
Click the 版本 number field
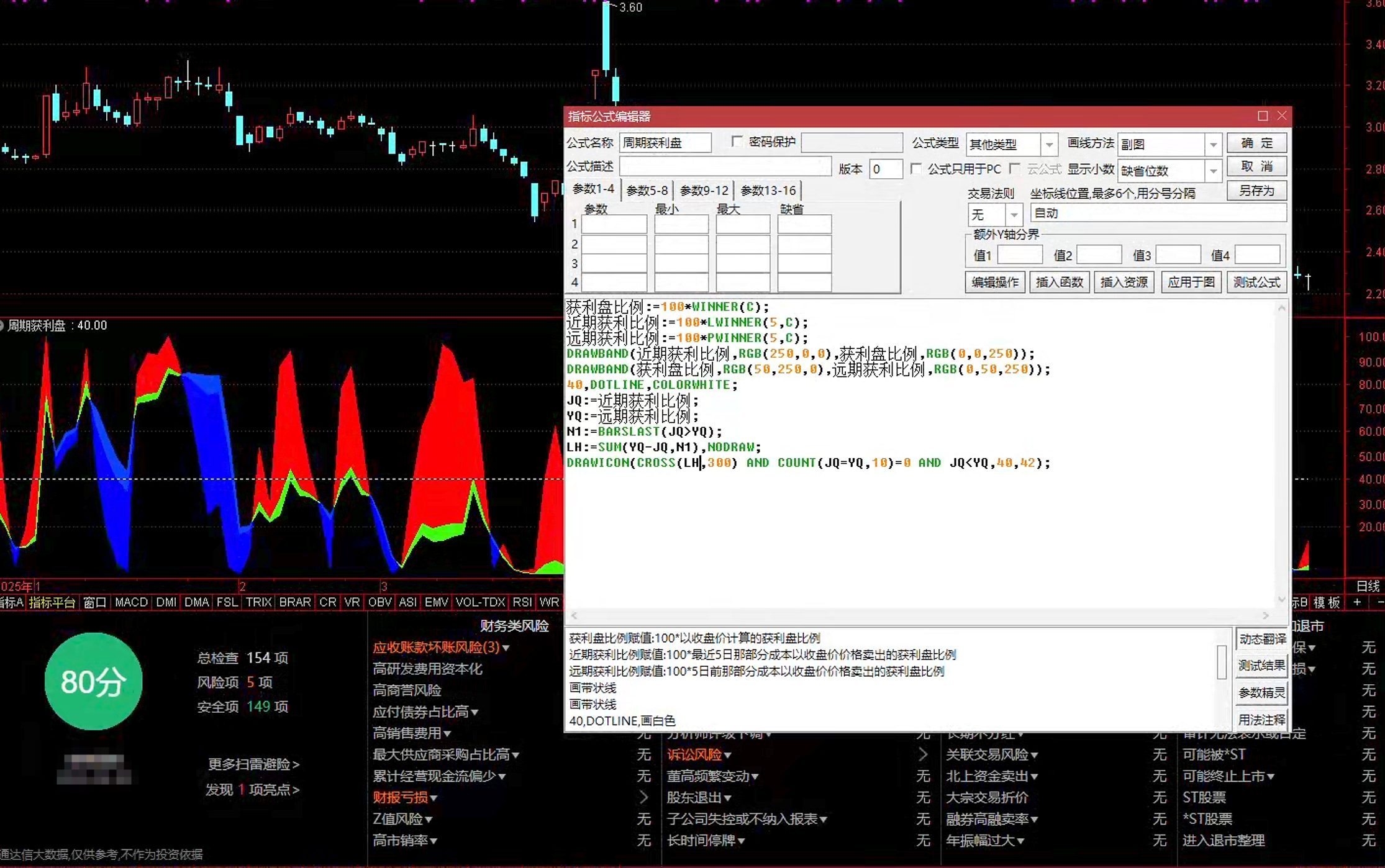pos(886,169)
